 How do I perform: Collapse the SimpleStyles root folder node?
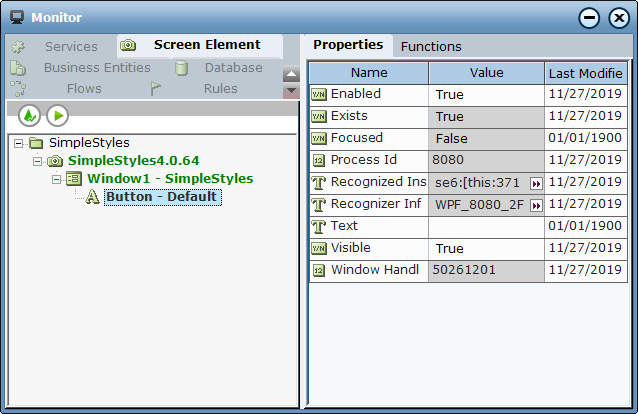pyautogui.click(x=18, y=143)
